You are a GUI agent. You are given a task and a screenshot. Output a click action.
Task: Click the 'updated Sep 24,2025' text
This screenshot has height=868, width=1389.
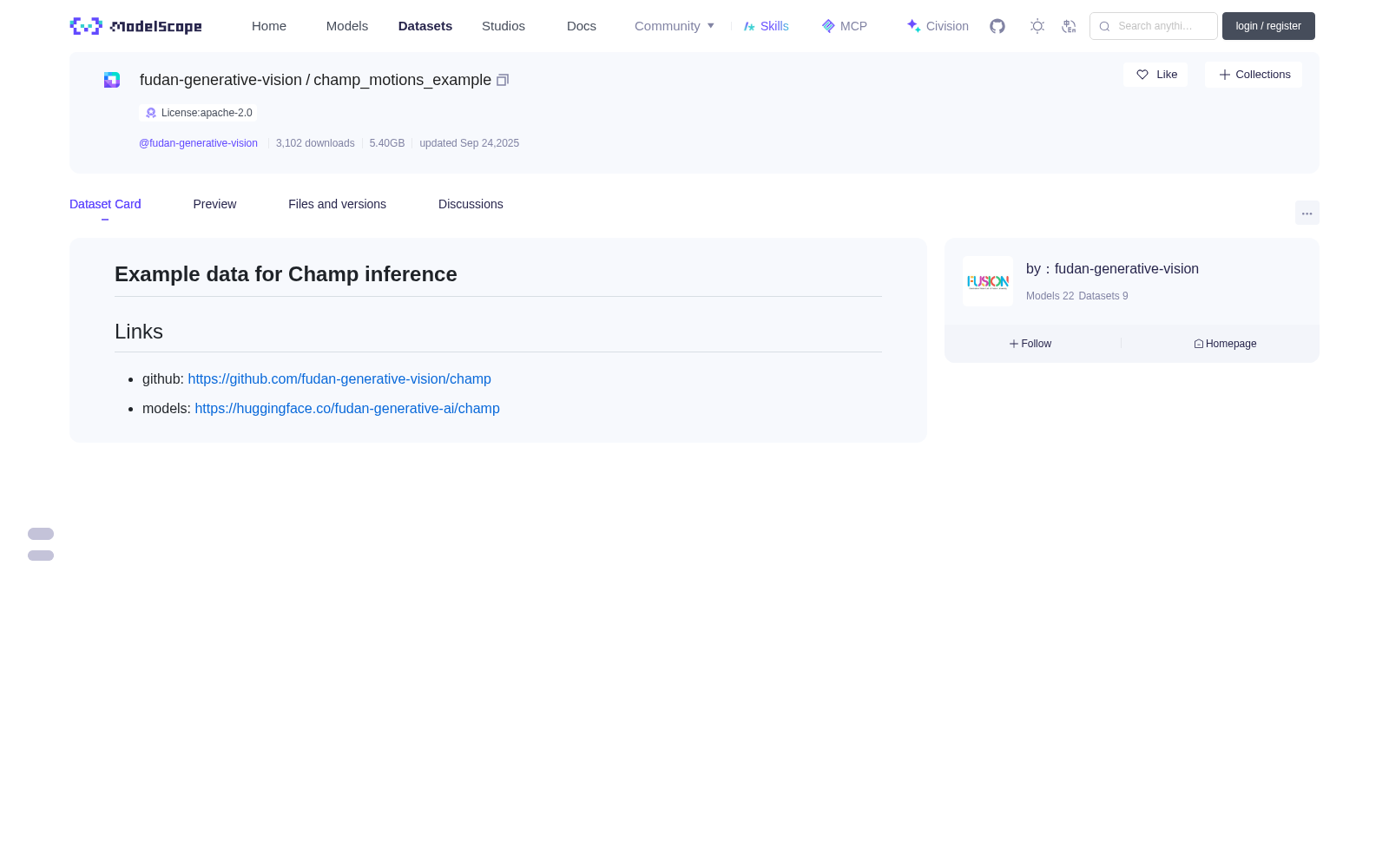click(469, 143)
